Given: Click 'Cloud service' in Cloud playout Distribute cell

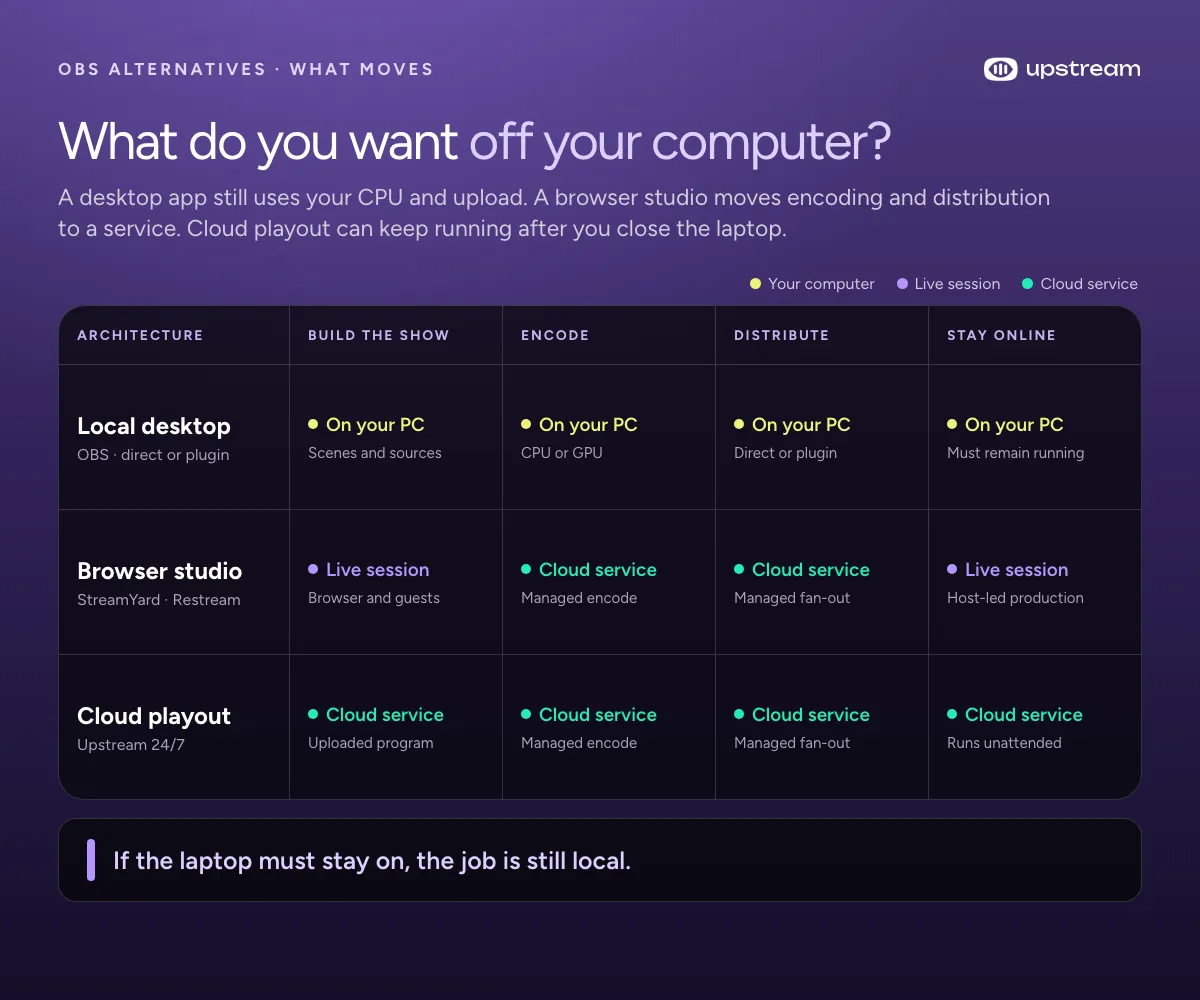Looking at the screenshot, I should click(x=811, y=715).
